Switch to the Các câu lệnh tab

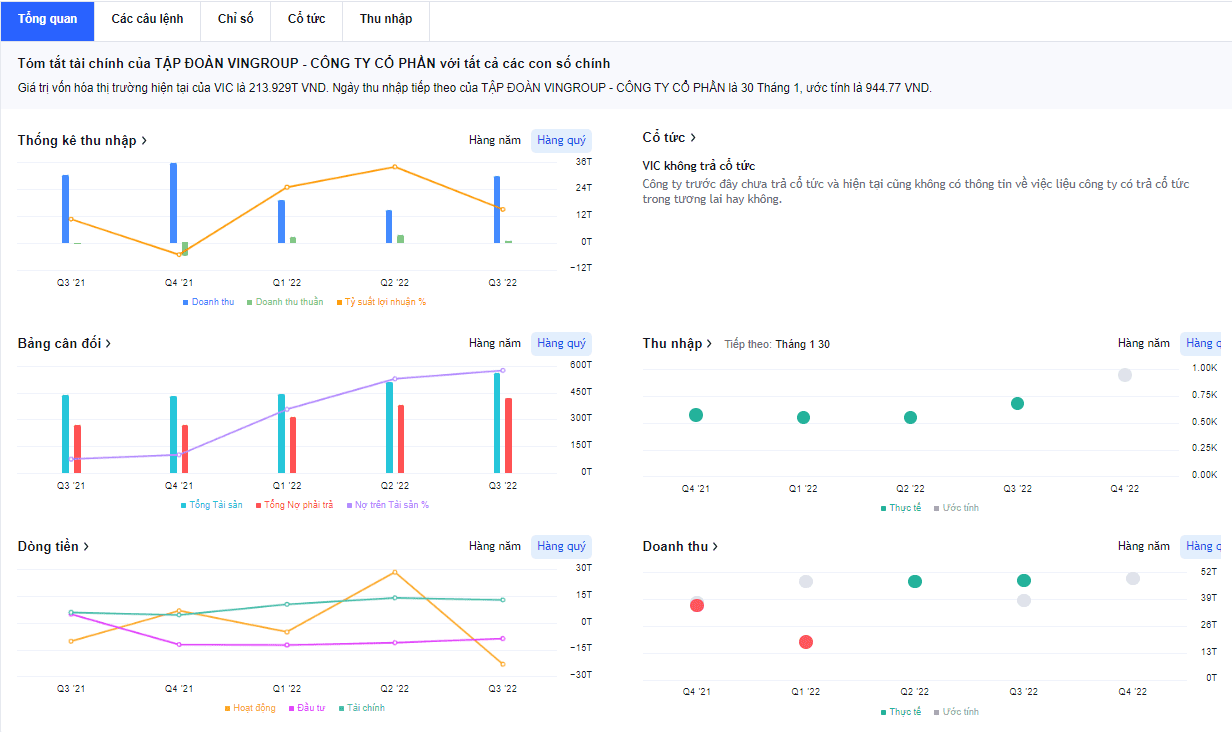click(147, 19)
